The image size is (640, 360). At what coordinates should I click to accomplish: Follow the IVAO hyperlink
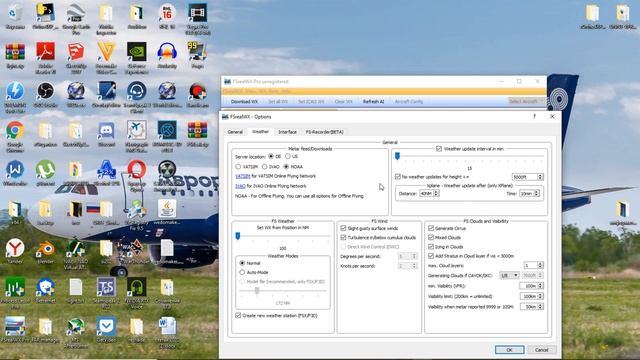click(240, 186)
